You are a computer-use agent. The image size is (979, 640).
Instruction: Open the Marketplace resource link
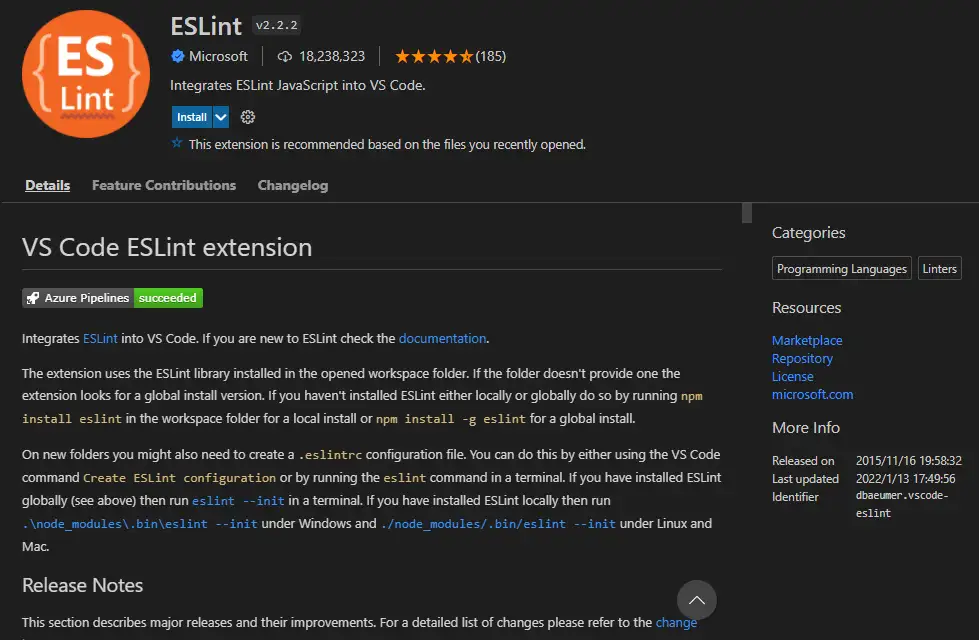[x=807, y=340]
